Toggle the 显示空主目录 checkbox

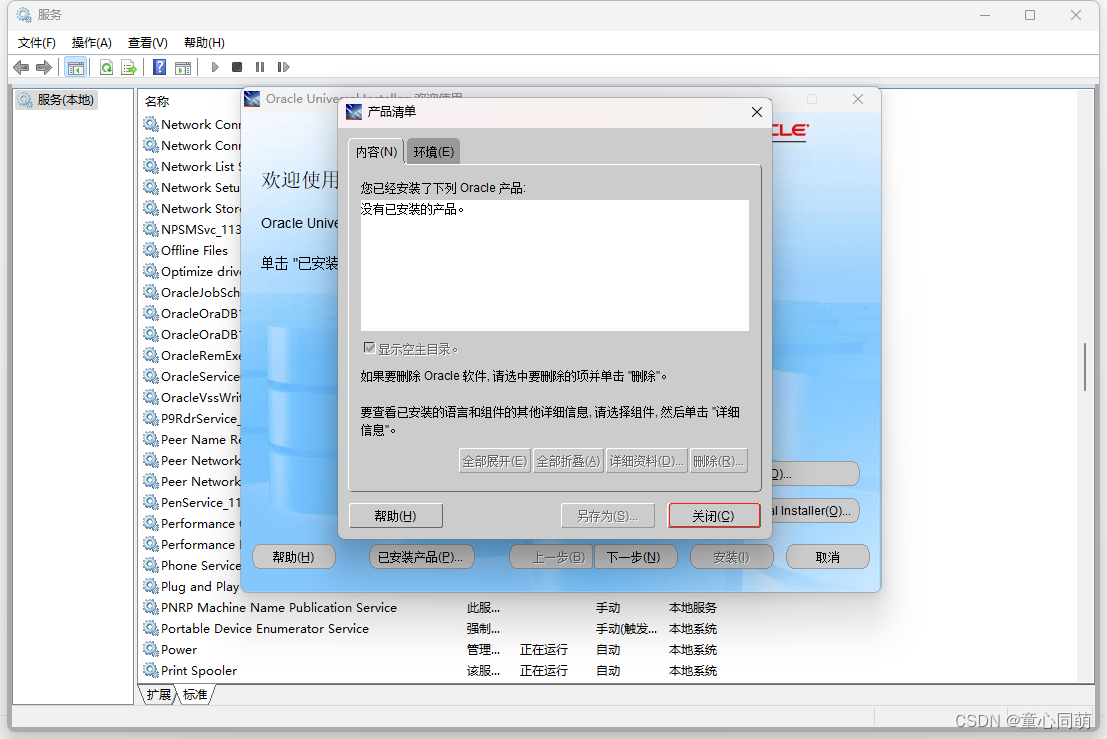point(369,347)
